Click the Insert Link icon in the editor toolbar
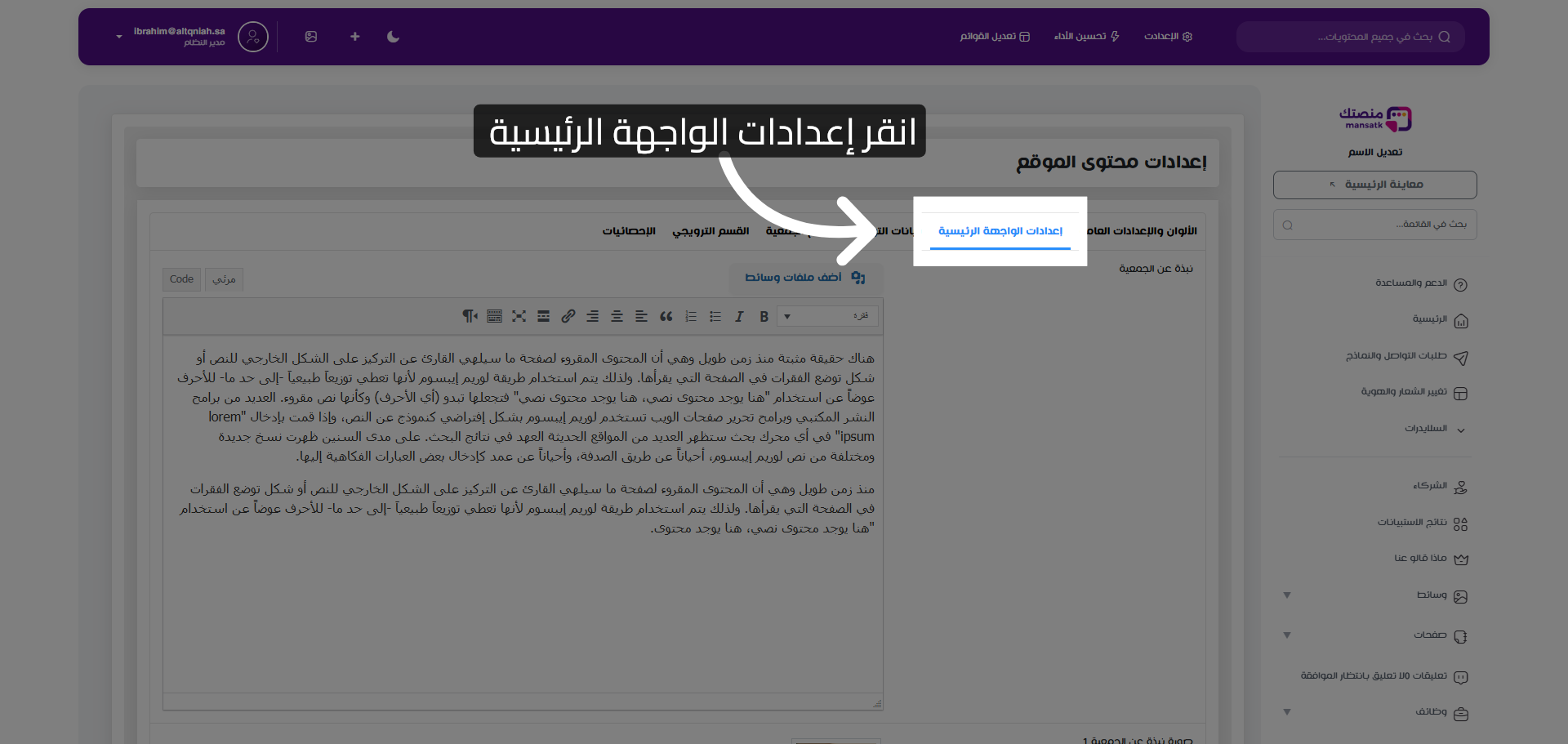The width and height of the screenshot is (1568, 744). pyautogui.click(x=568, y=316)
